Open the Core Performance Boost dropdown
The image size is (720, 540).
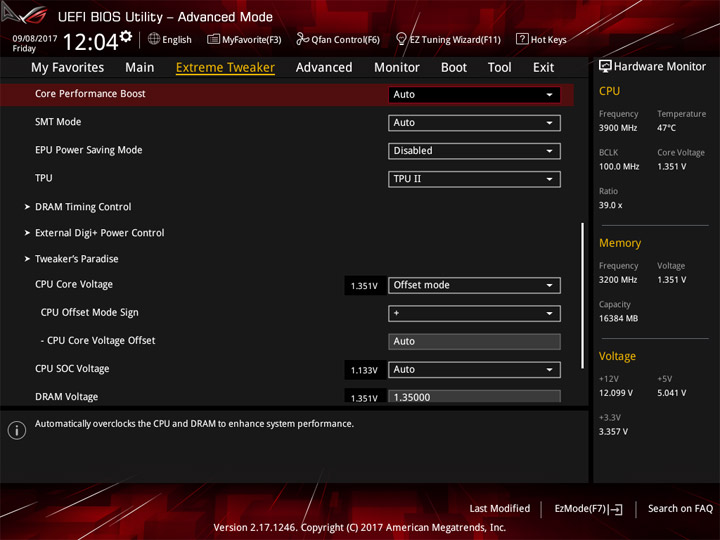[474, 95]
